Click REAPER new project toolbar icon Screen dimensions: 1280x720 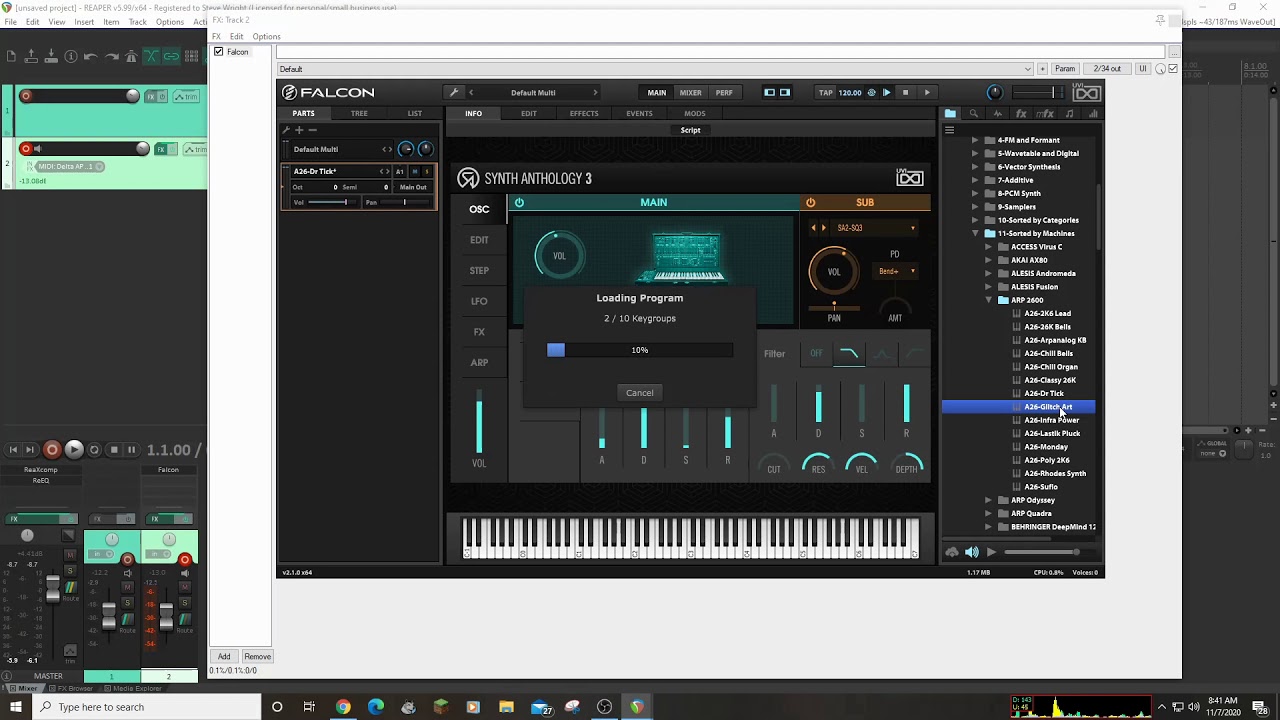coord(11,57)
